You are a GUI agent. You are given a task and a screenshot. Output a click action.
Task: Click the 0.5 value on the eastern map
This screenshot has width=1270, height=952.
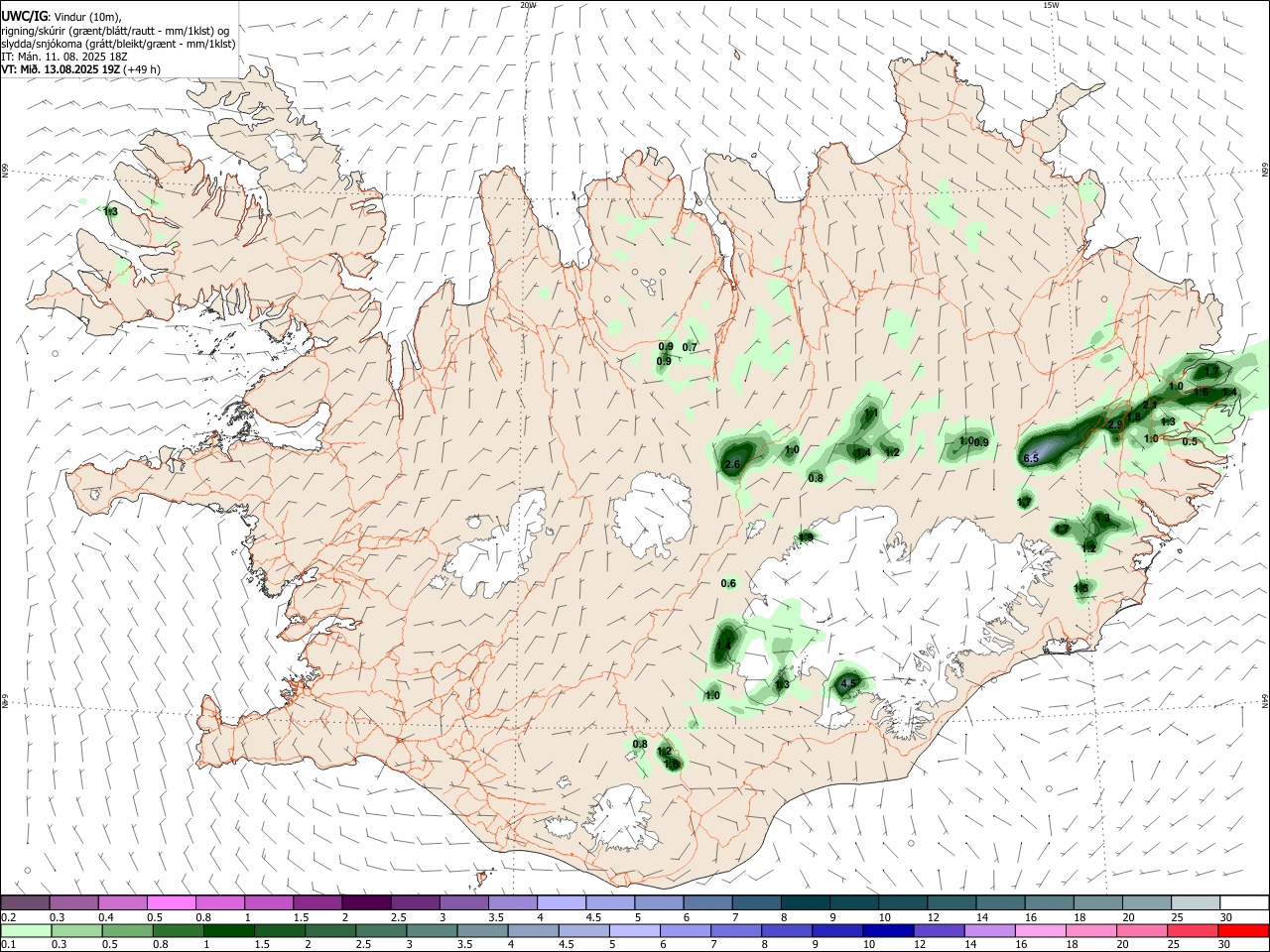click(1191, 441)
